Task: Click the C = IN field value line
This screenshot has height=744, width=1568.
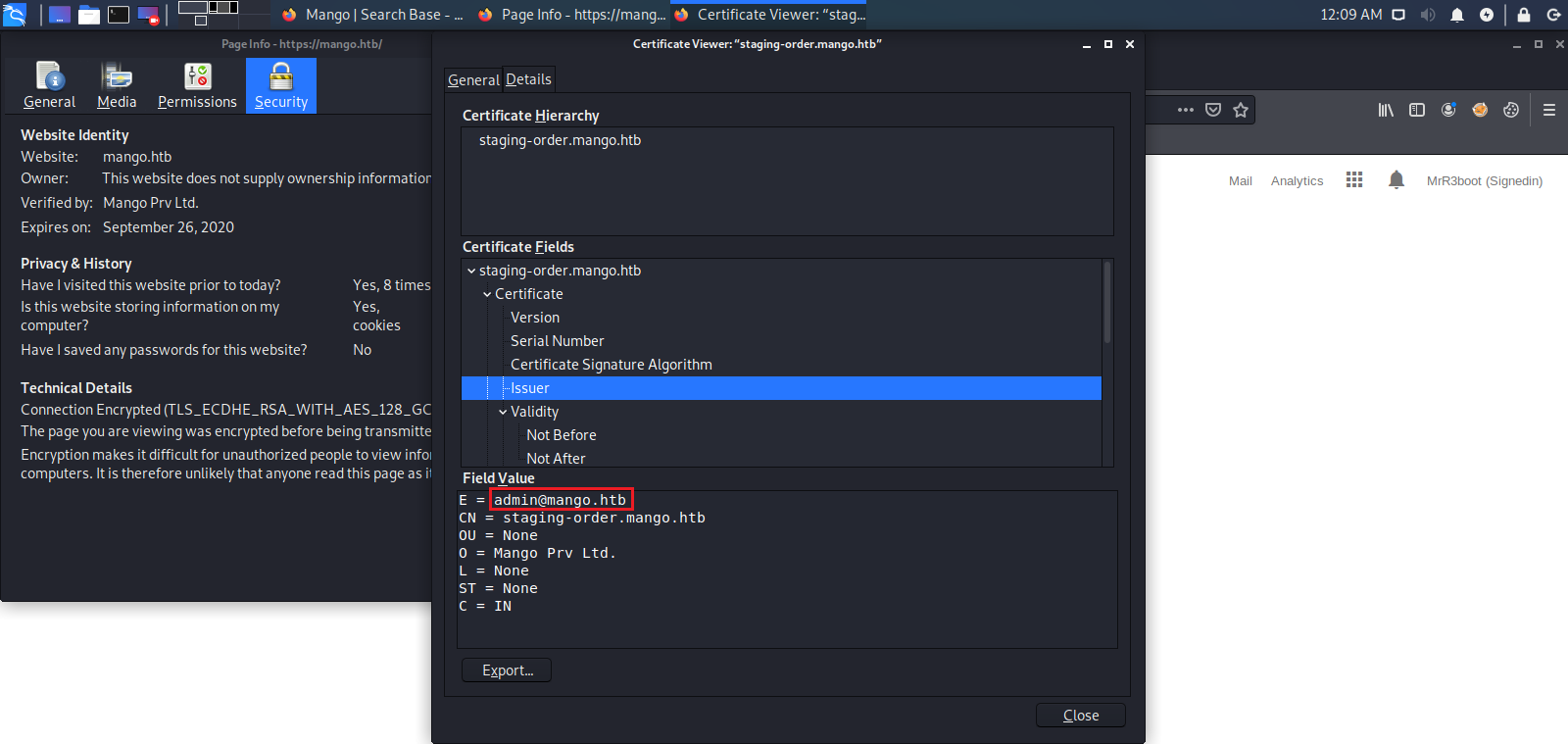Action: click(x=485, y=606)
